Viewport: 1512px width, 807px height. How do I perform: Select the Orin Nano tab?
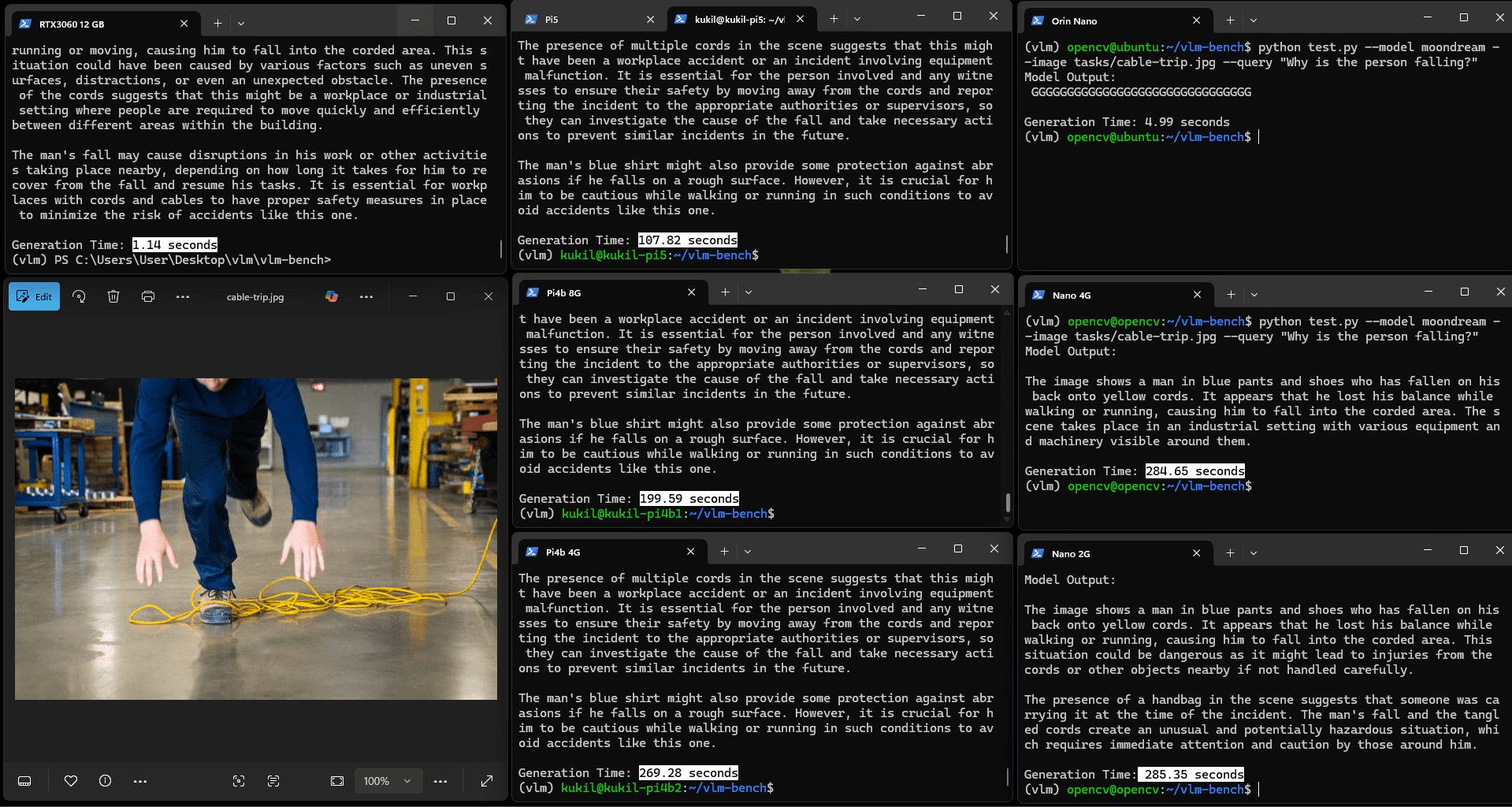1117,20
